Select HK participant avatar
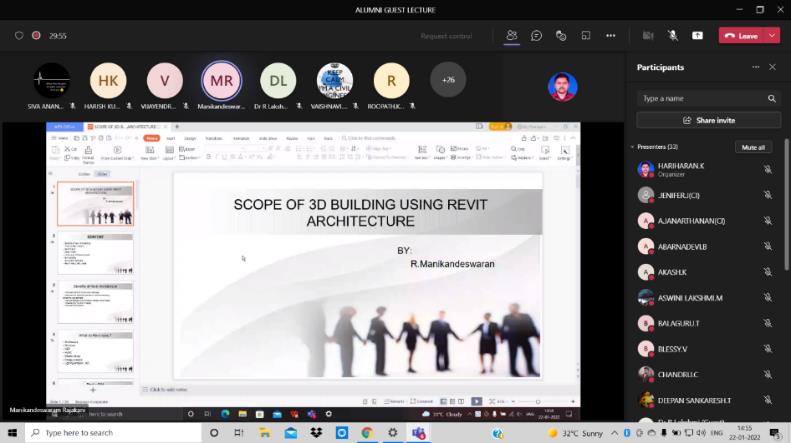The width and height of the screenshot is (791, 443). [108, 80]
